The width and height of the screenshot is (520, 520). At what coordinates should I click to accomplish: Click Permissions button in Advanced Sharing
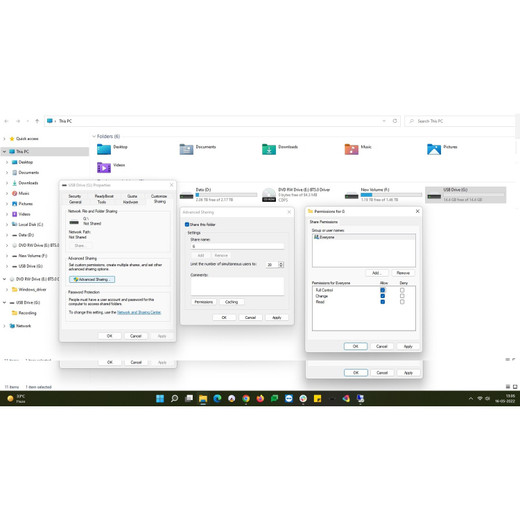click(204, 302)
